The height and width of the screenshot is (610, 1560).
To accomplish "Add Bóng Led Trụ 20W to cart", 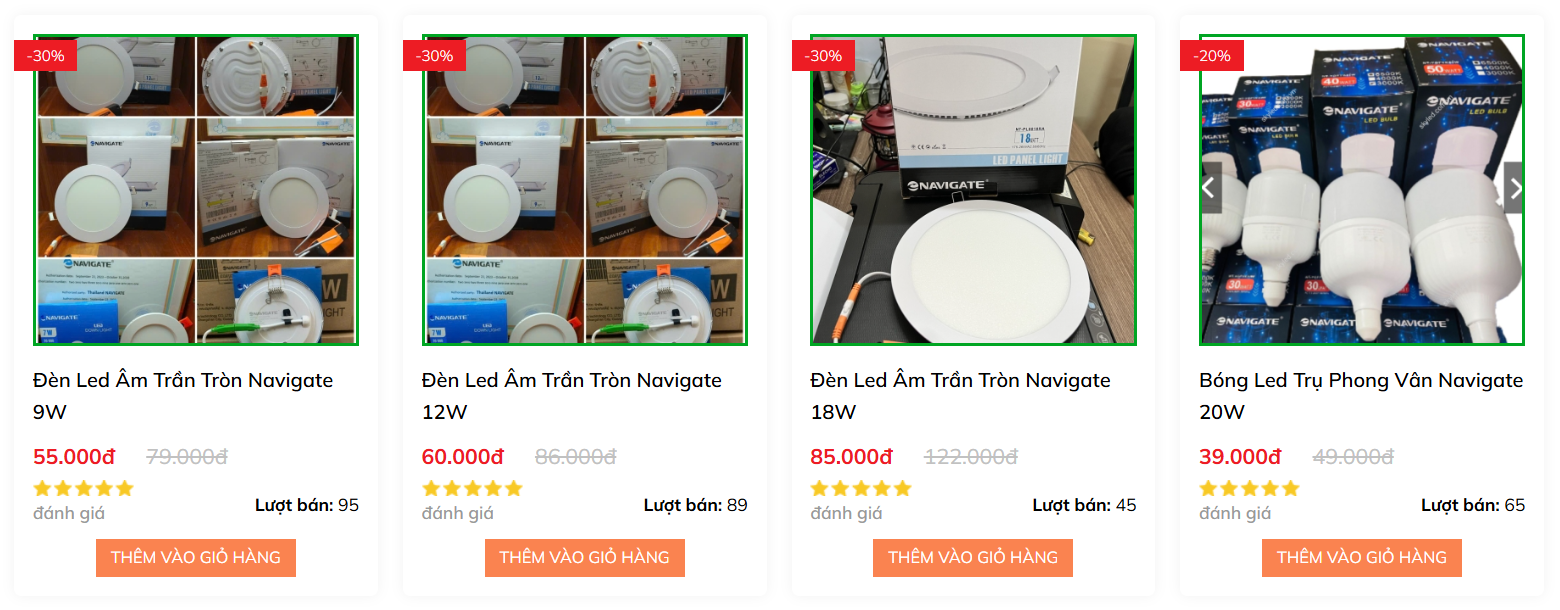I will click(x=1362, y=558).
